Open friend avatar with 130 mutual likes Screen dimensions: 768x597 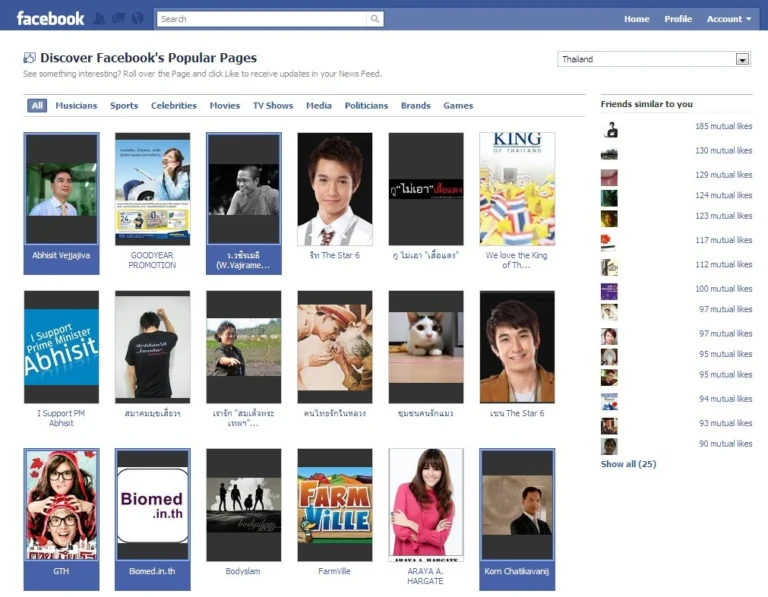(609, 154)
